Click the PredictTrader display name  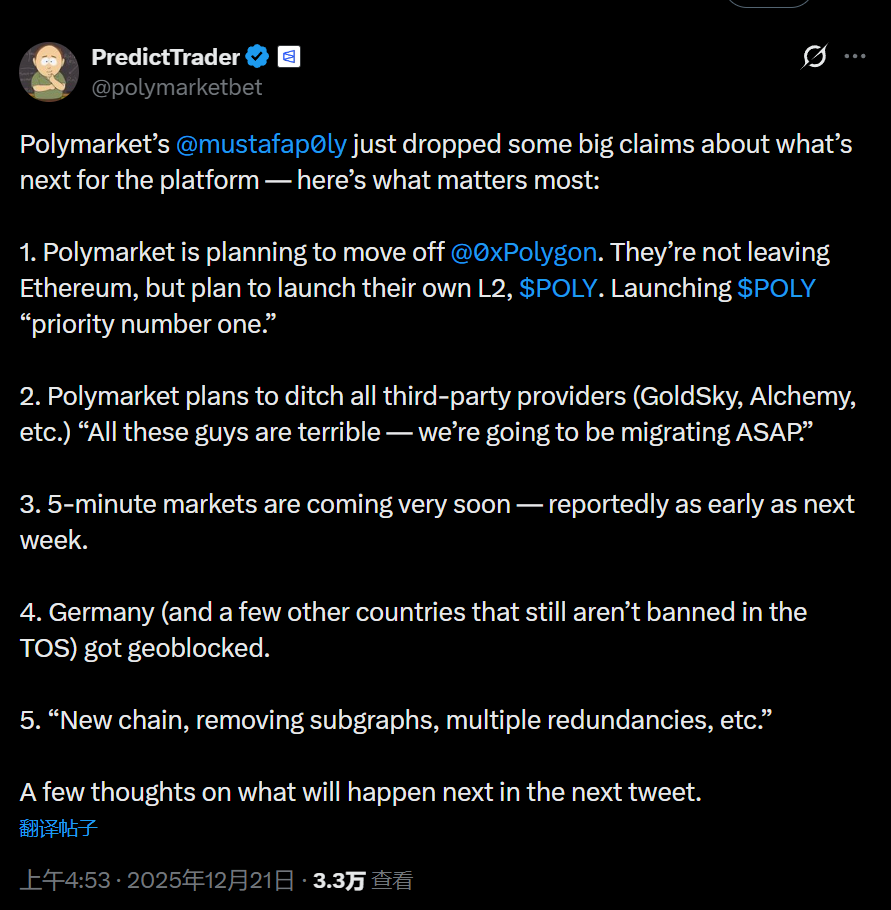166,57
